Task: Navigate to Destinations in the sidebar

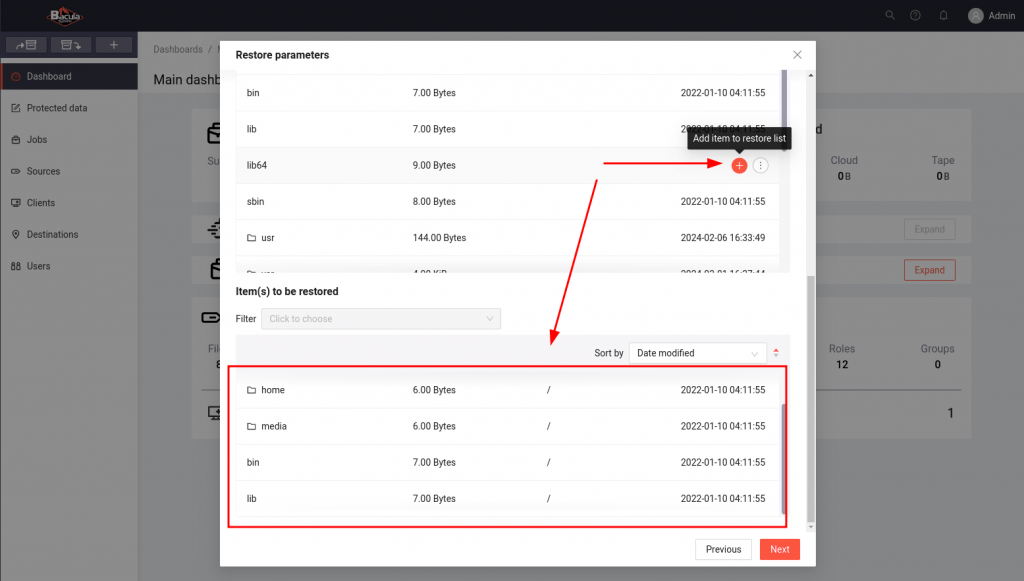Action: click(52, 234)
